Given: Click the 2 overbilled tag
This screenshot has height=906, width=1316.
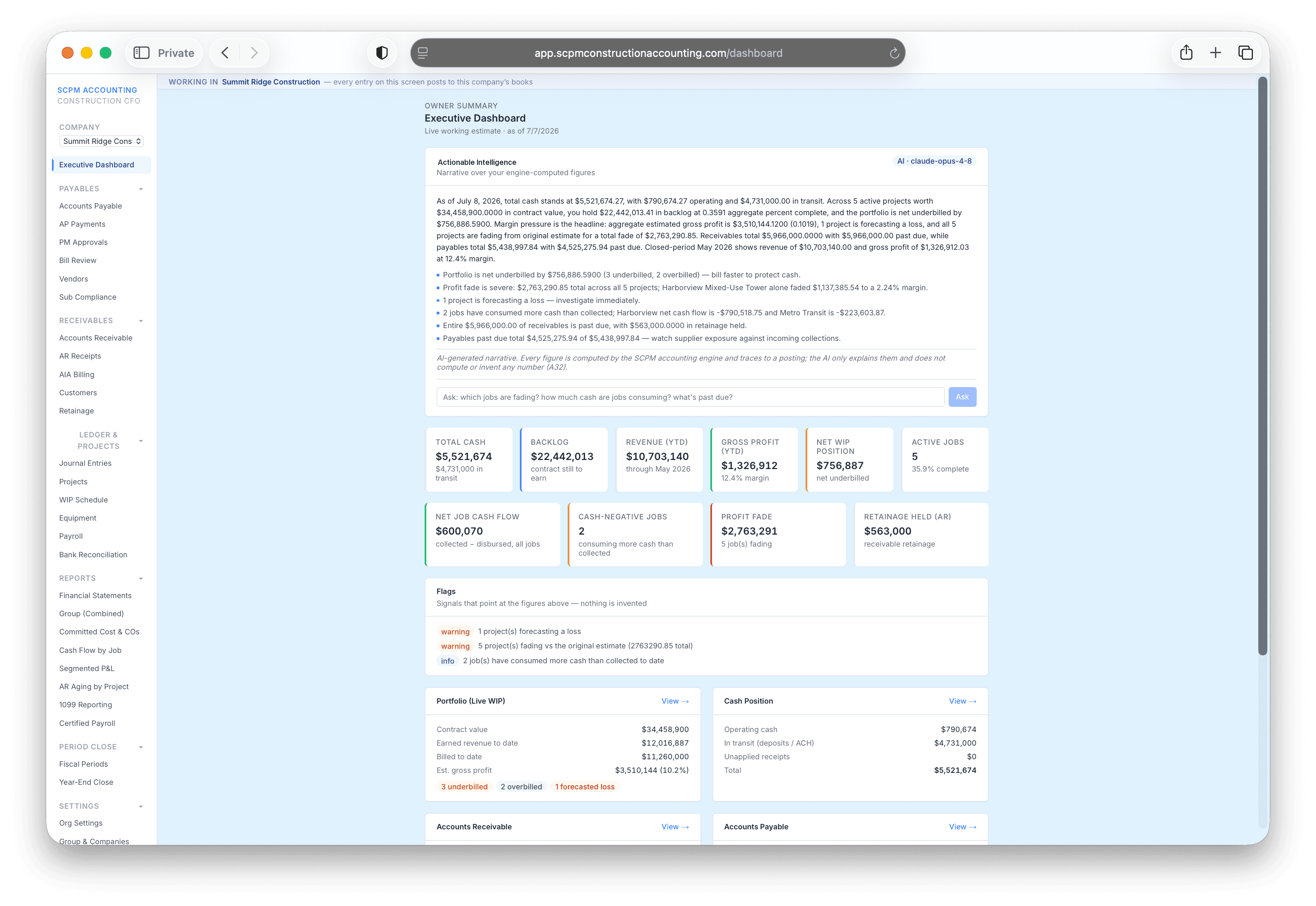Looking at the screenshot, I should coord(521,787).
